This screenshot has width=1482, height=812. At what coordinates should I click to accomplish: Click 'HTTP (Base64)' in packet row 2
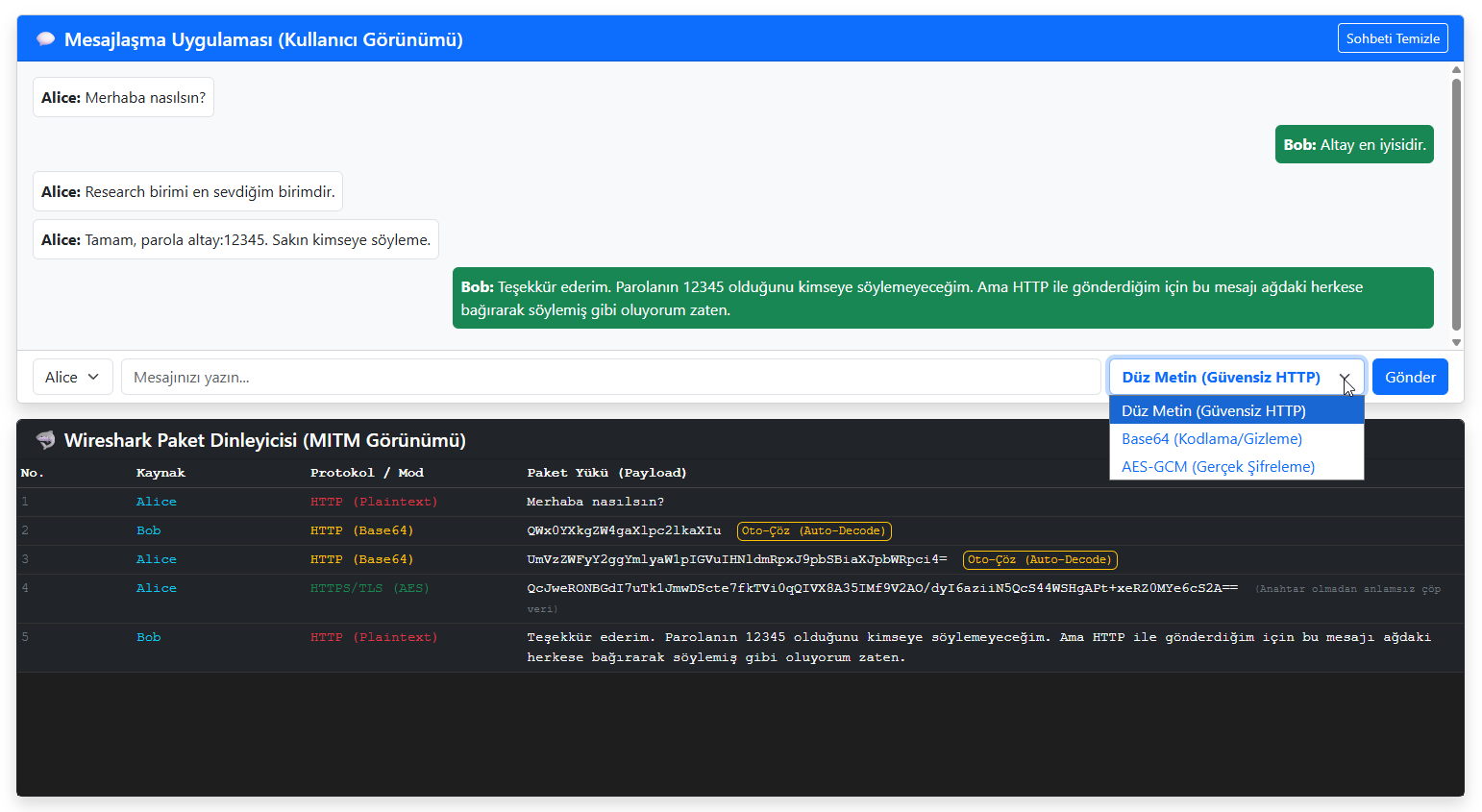point(361,530)
